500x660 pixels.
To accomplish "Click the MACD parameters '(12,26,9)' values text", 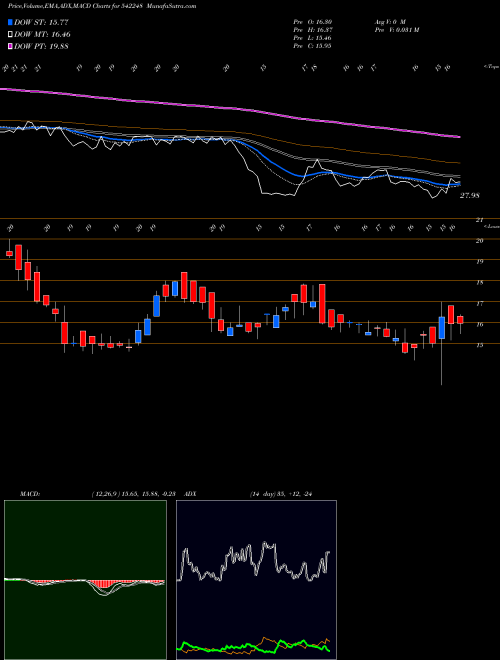I will pos(136,494).
